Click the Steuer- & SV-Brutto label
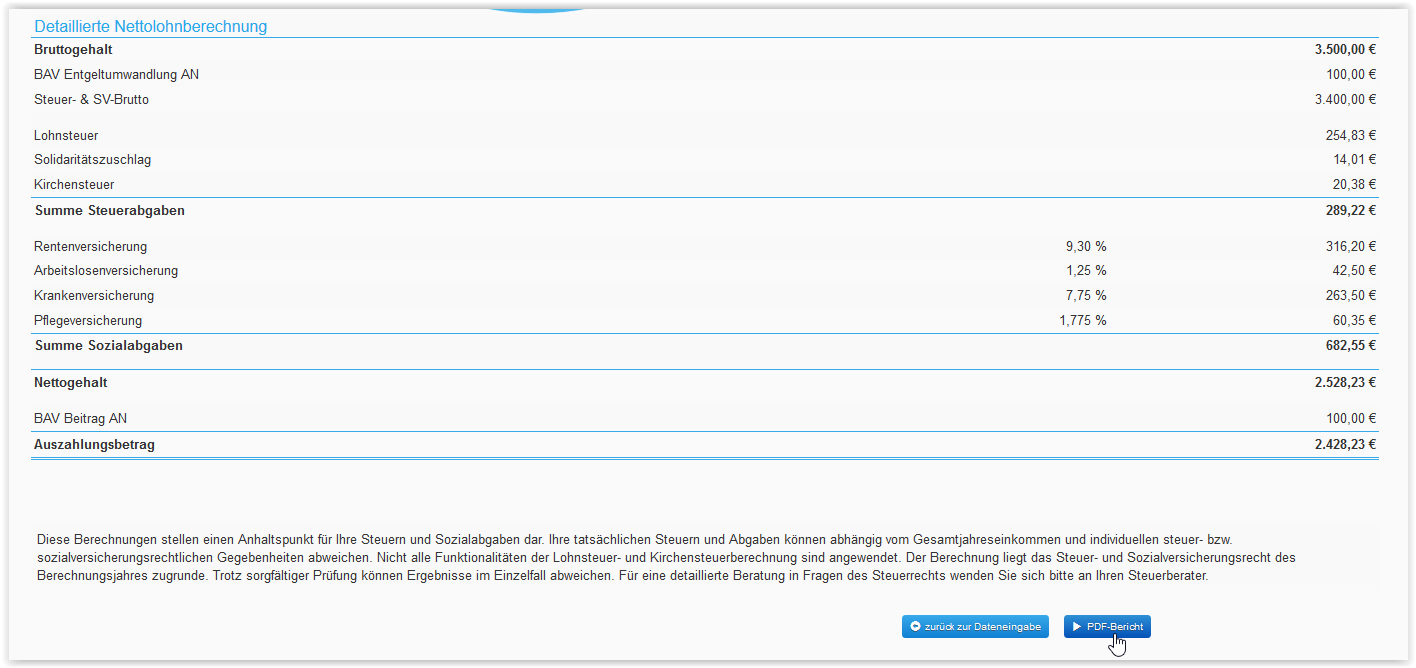The width and height of the screenshot is (1416, 668). click(91, 99)
